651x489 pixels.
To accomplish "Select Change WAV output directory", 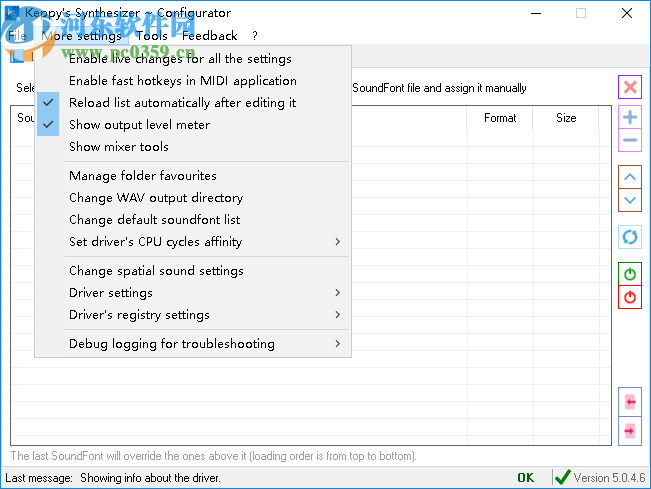I will point(193,198).
